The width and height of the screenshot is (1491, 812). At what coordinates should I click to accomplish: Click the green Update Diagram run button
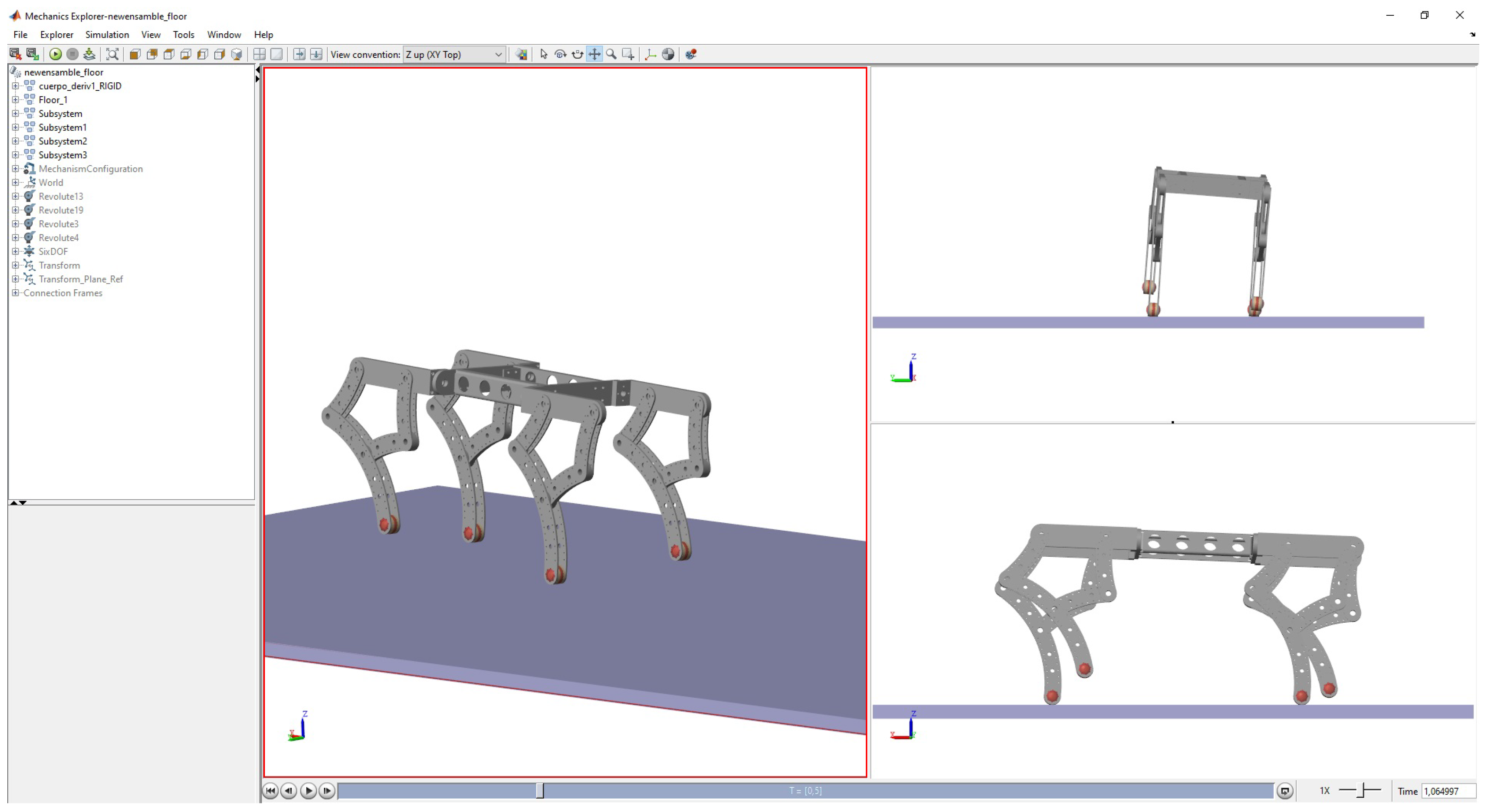coord(56,54)
